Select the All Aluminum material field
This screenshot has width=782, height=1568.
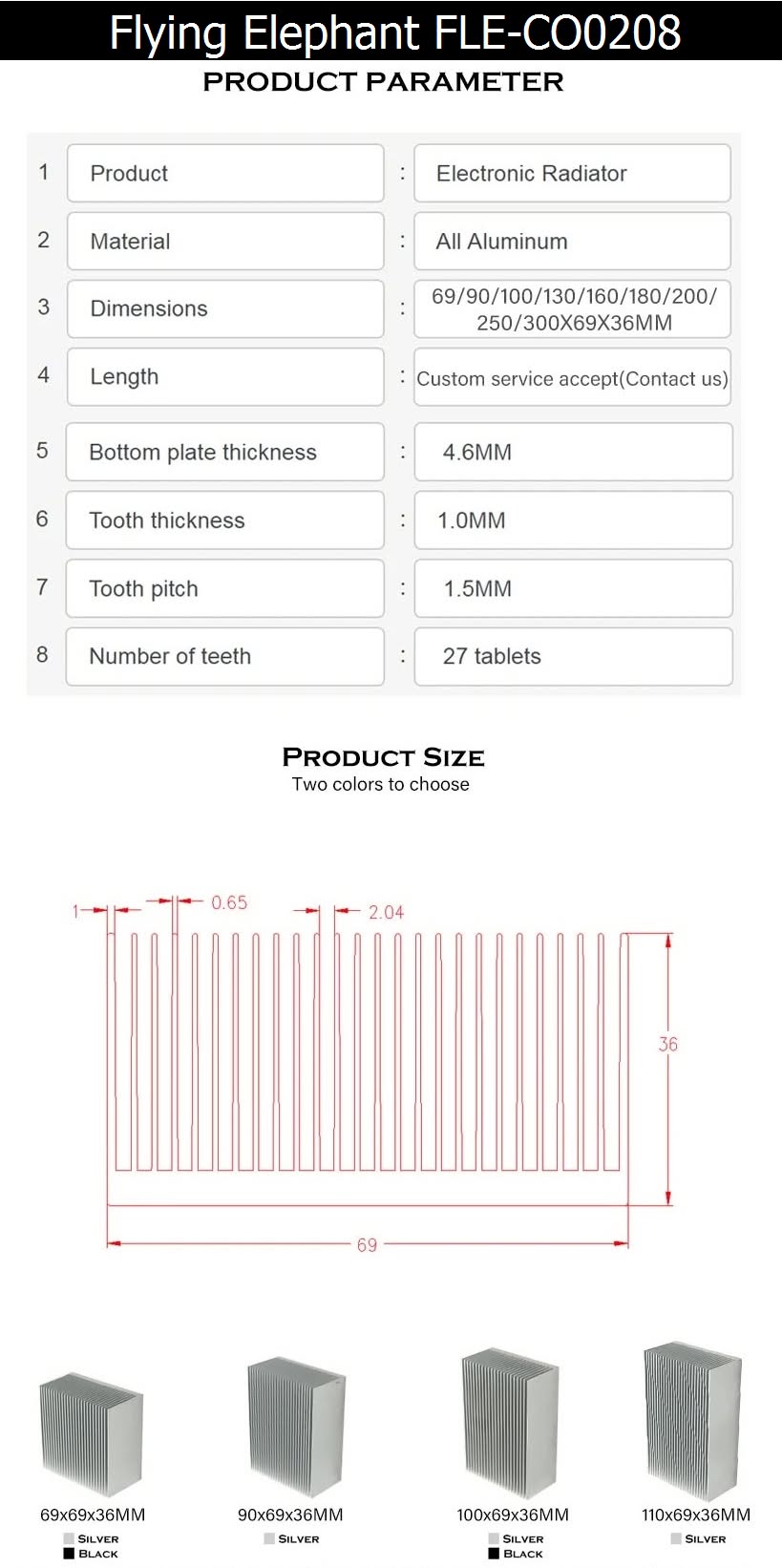click(x=572, y=242)
